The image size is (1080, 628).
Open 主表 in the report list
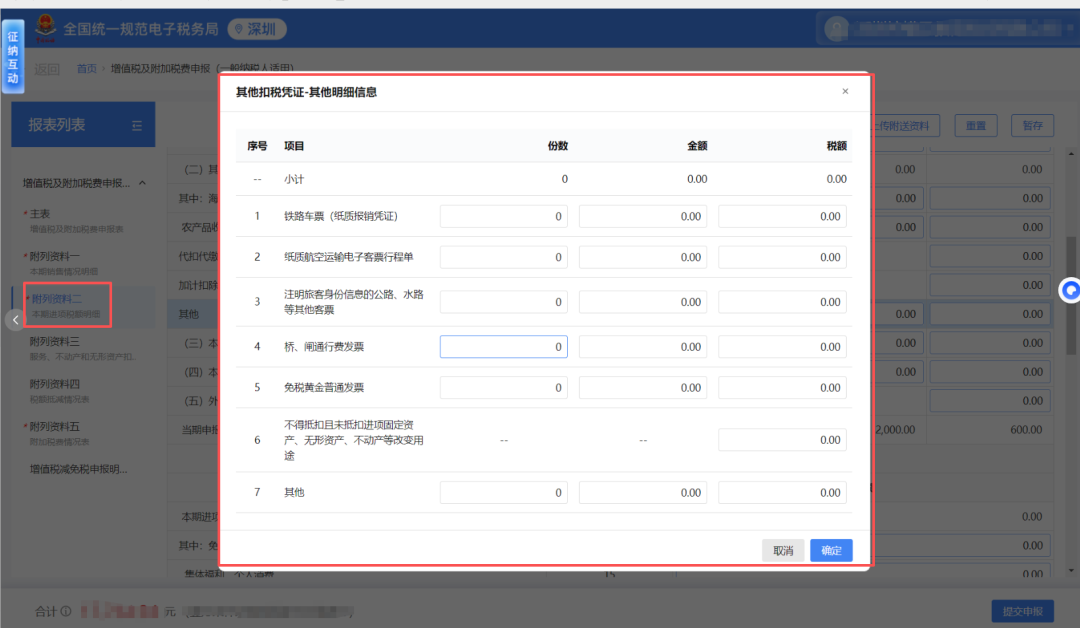tap(40, 214)
